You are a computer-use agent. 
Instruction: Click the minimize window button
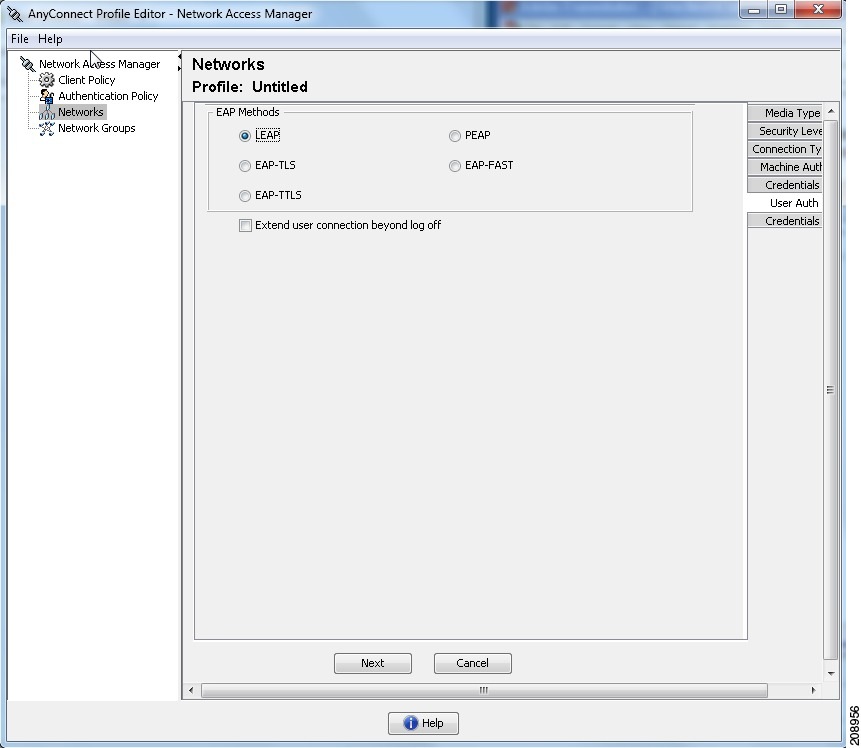(x=754, y=9)
